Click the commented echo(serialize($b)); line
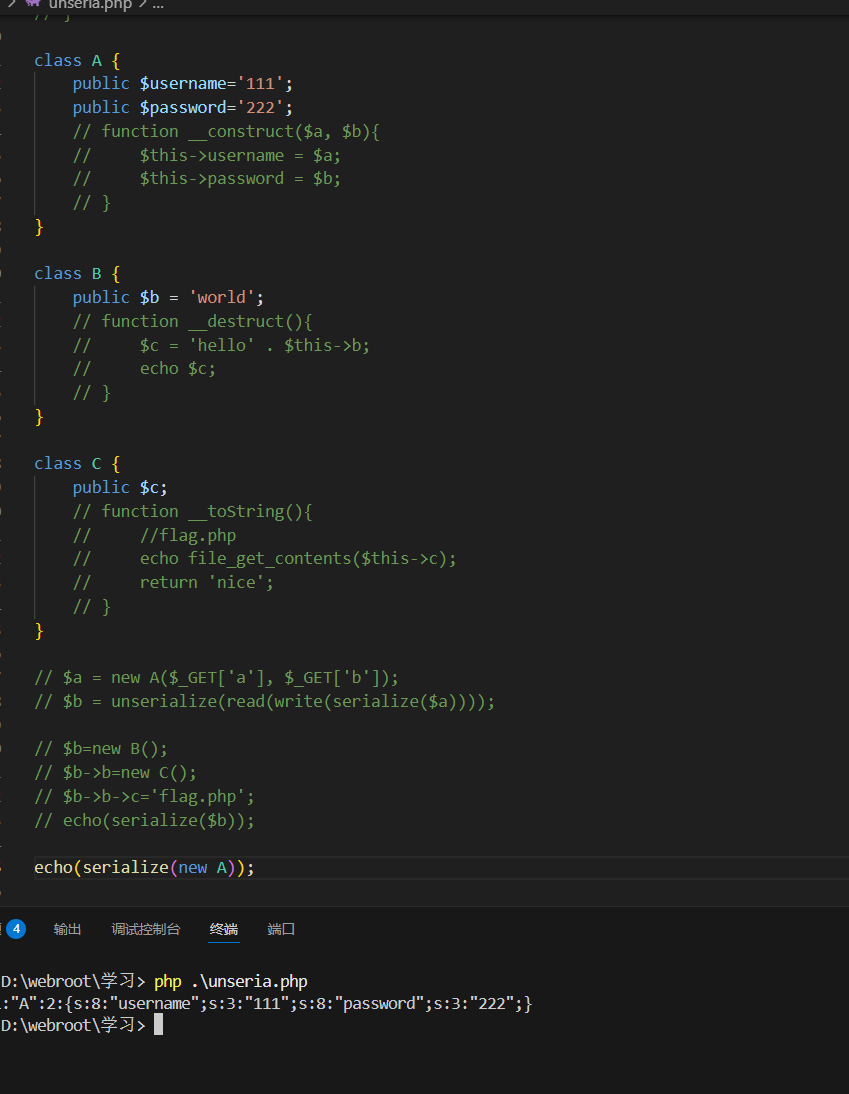The height and width of the screenshot is (1094, 849). coord(144,820)
